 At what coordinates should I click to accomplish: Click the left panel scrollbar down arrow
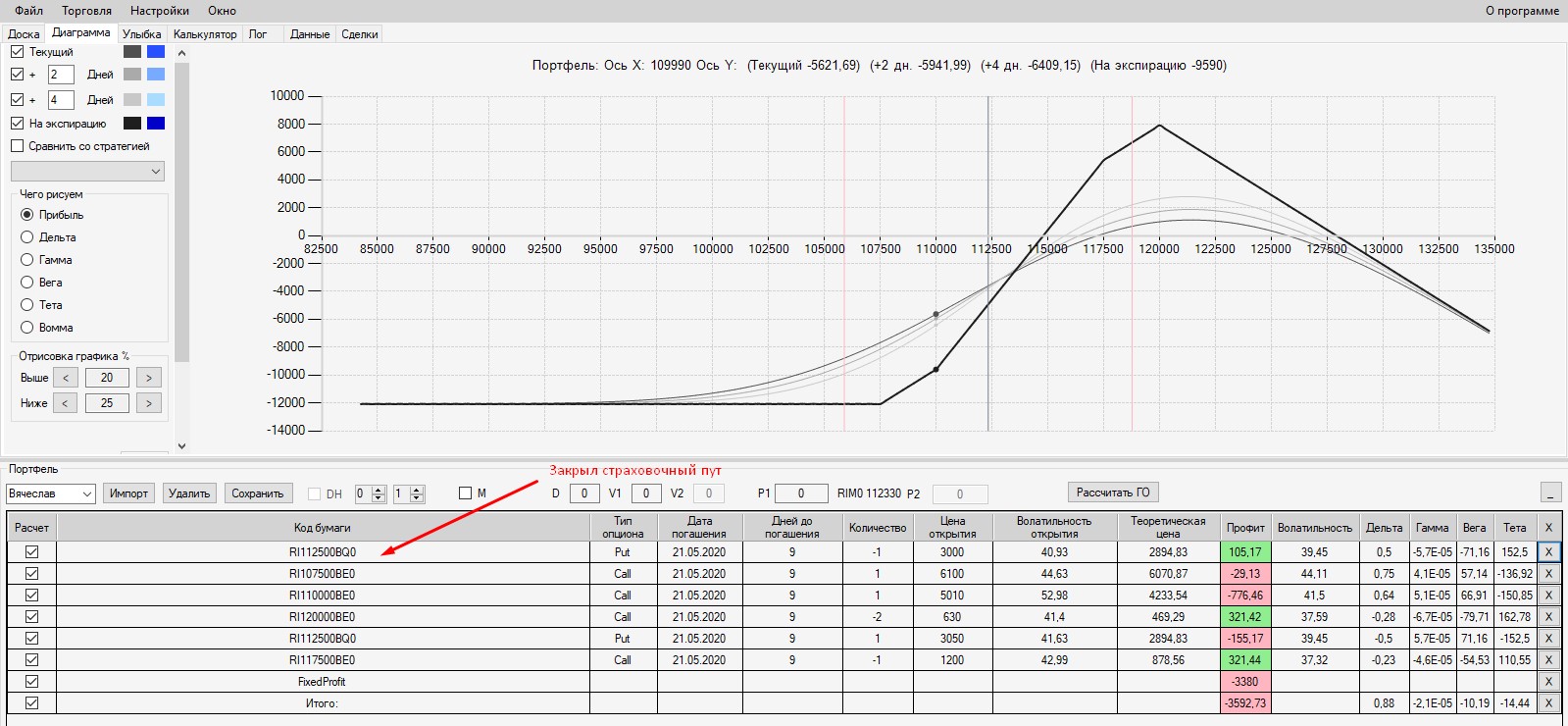(x=181, y=446)
